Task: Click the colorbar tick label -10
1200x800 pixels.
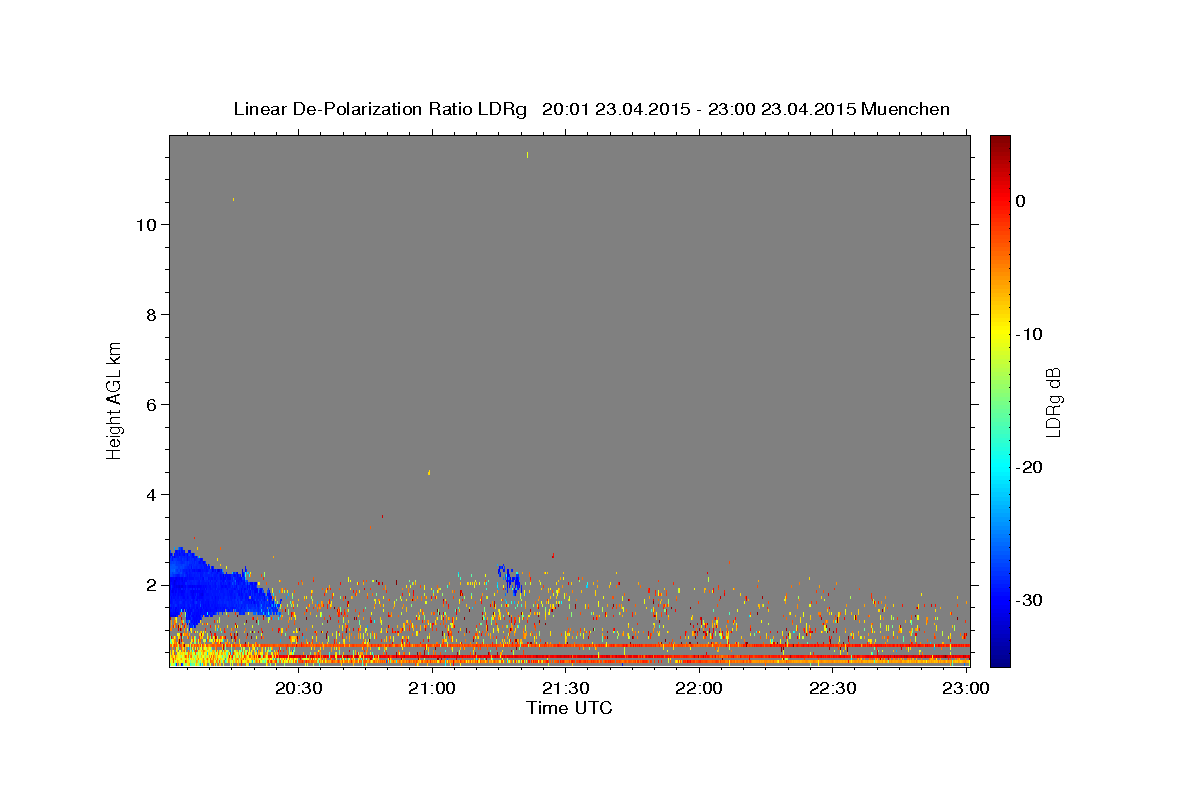Action: [x=1029, y=334]
